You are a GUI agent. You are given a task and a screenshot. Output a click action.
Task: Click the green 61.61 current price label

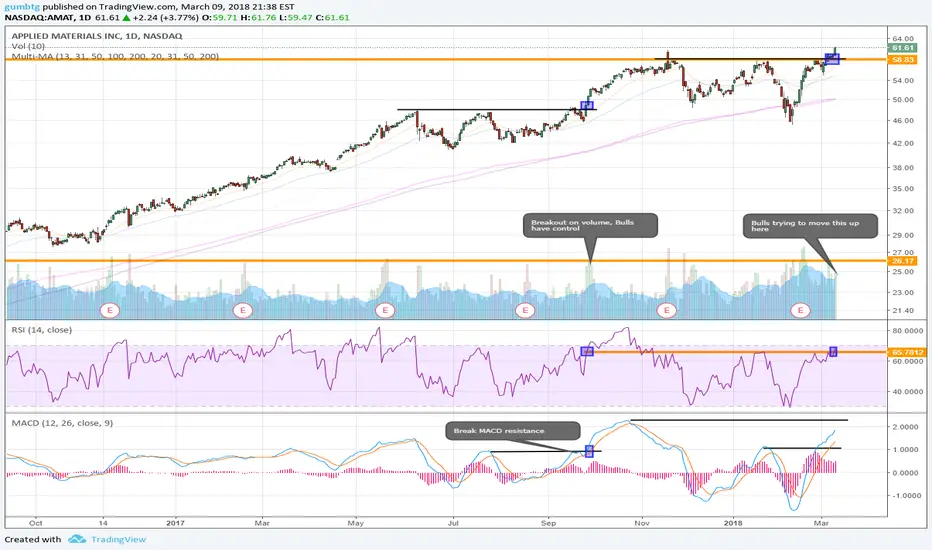(902, 48)
